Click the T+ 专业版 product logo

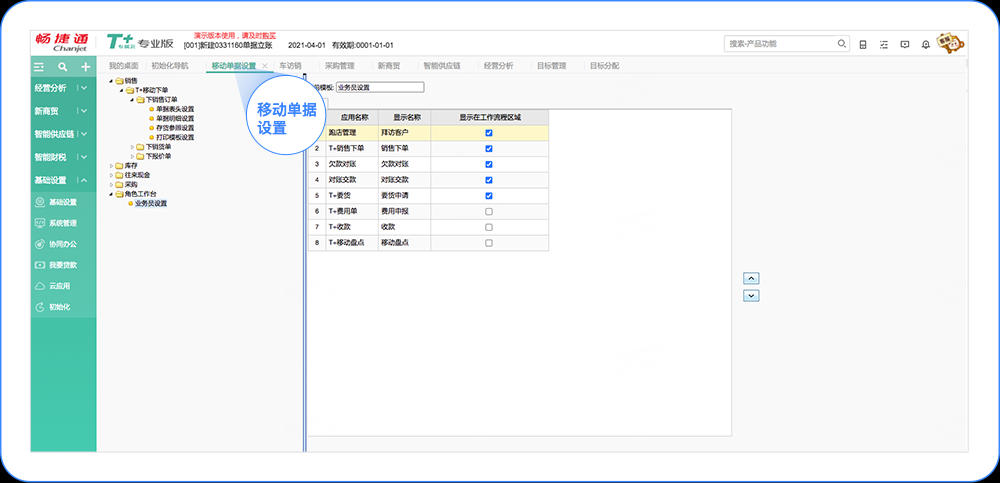point(140,43)
